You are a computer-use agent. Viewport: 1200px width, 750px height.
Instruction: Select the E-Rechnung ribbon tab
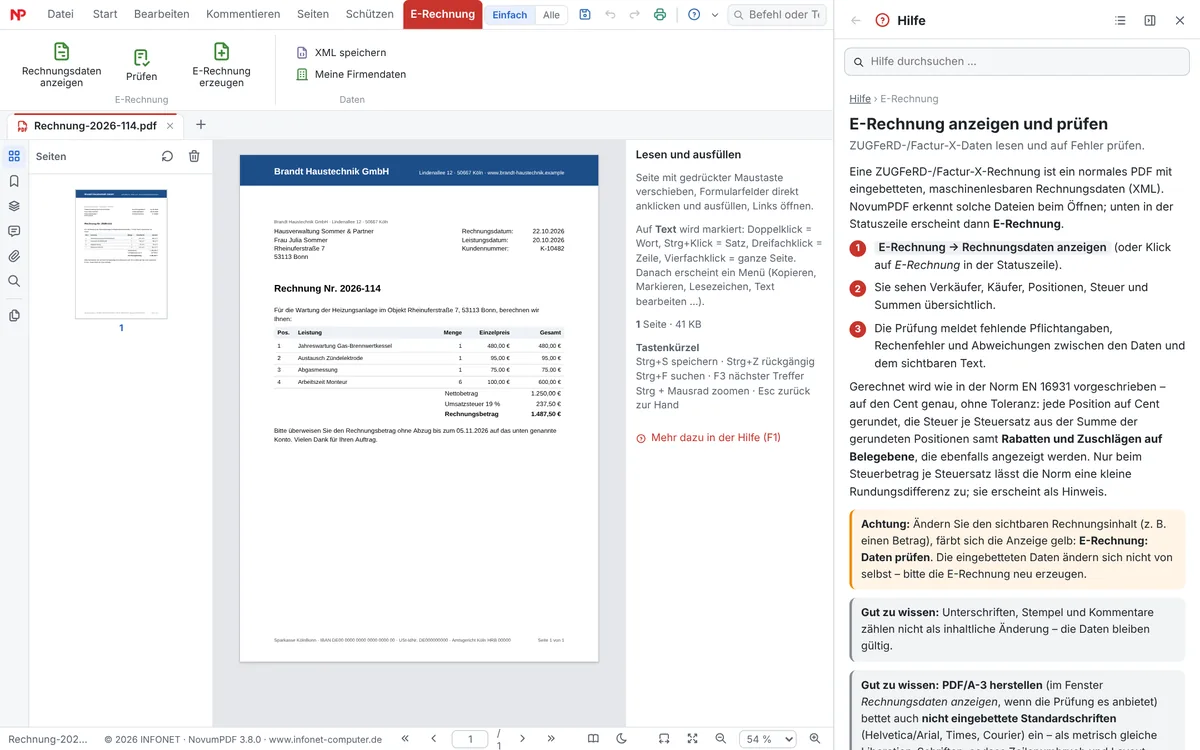click(443, 14)
